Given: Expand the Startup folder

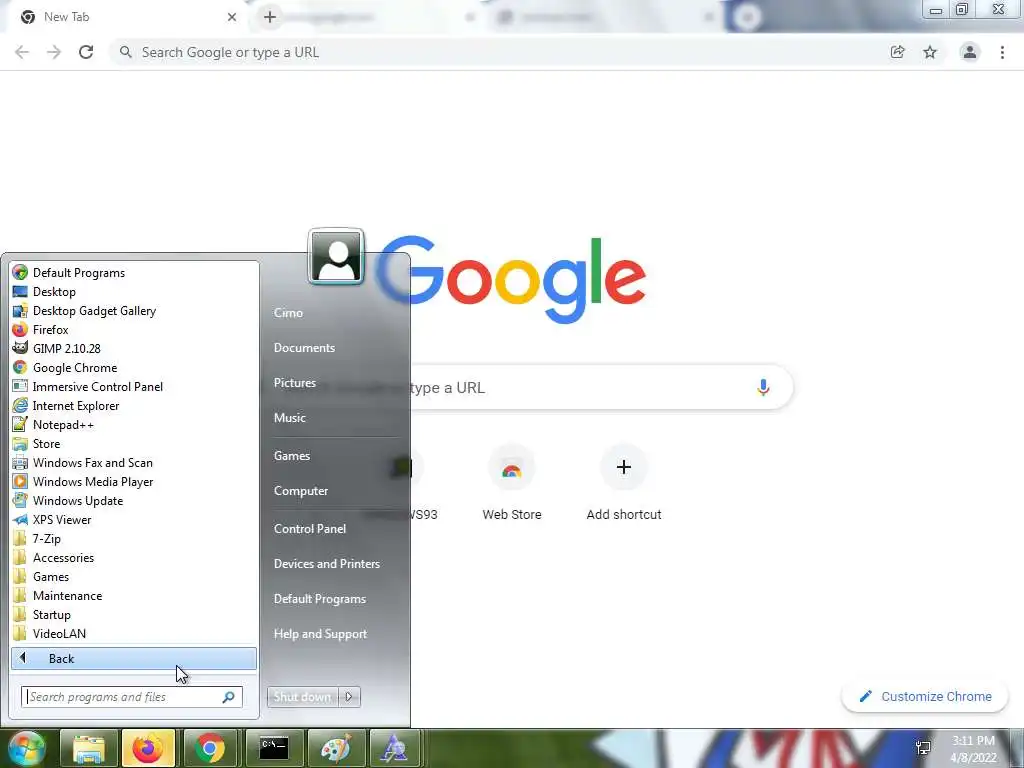Looking at the screenshot, I should pyautogui.click(x=134, y=615).
